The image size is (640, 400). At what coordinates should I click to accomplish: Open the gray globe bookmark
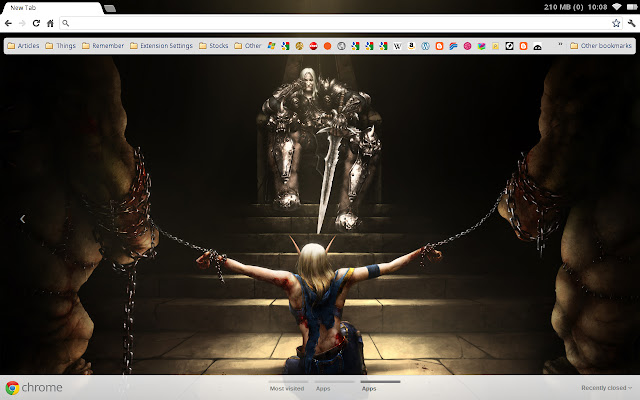coord(341,46)
